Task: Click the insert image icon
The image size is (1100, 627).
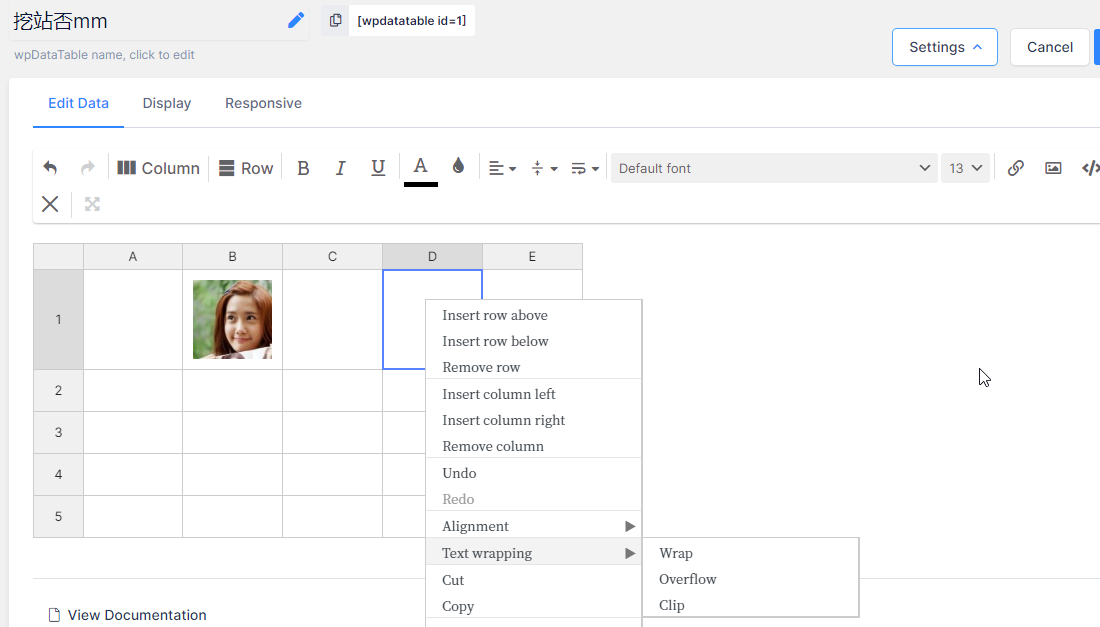Action: [x=1053, y=168]
